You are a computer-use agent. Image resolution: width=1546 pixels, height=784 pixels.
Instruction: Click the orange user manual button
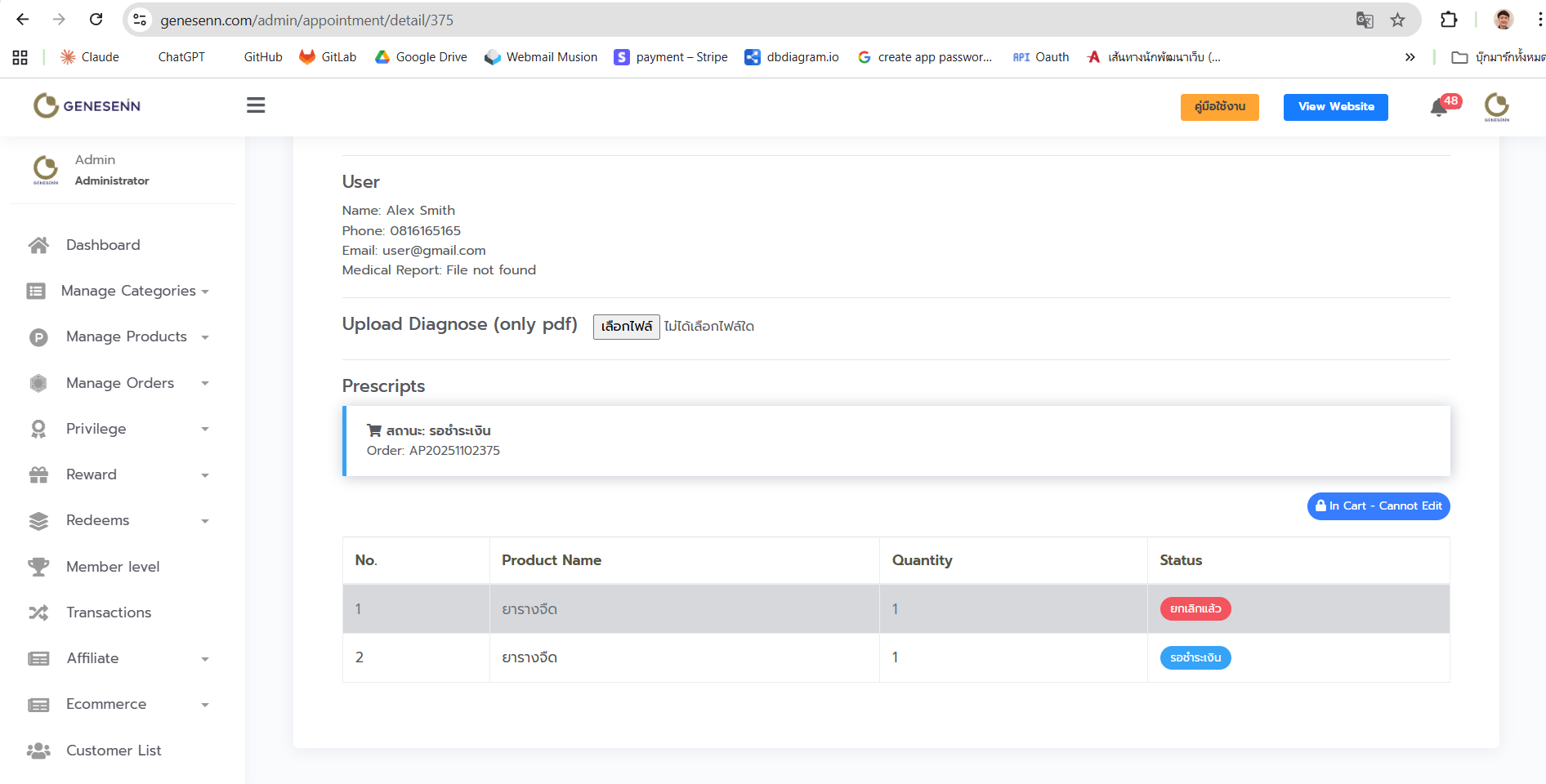point(1219,107)
